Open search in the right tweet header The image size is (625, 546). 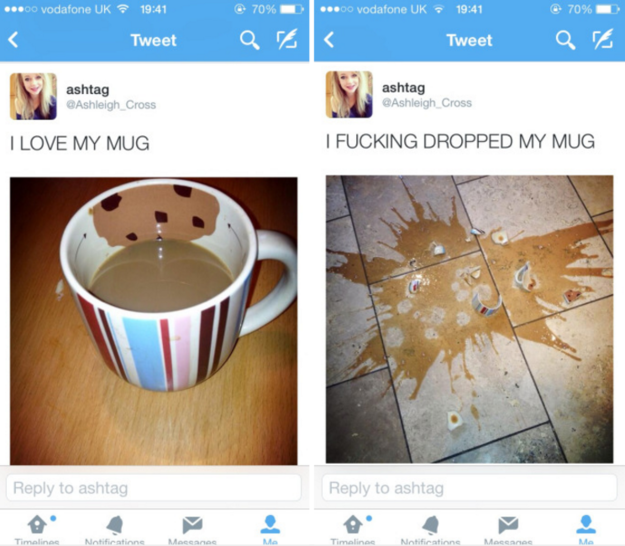[565, 40]
